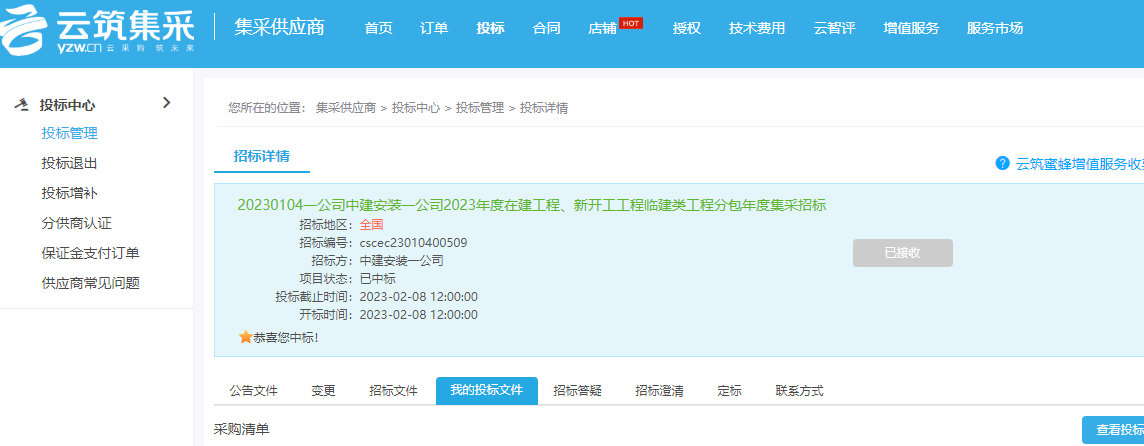Open the 定标 tab

(729, 391)
